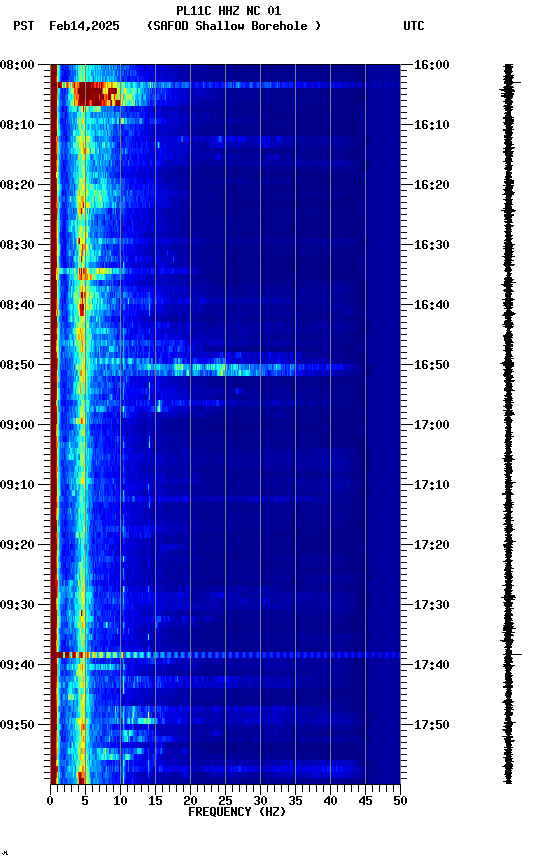Click the intense red burst just after 08:00
Image resolution: width=552 pixels, height=864 pixels.
(96, 94)
